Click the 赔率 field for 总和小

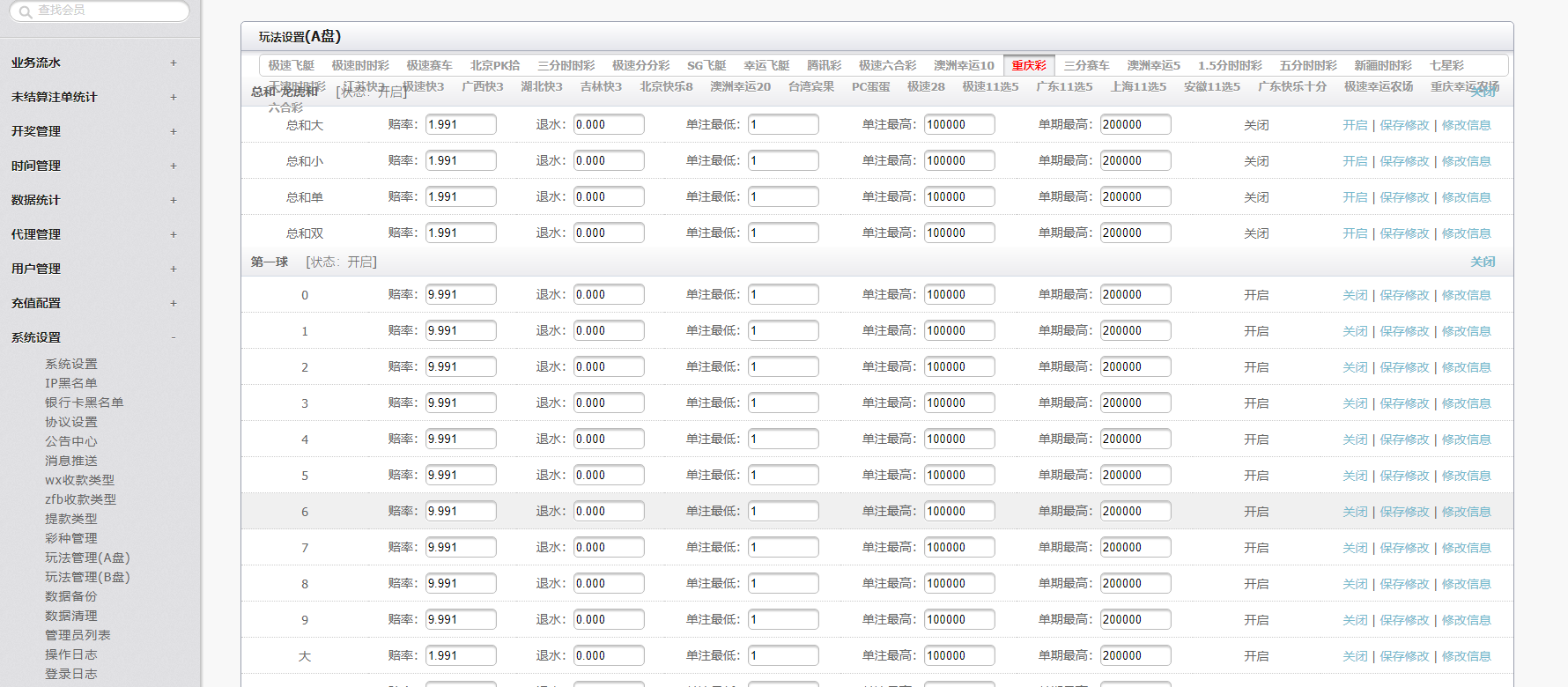pyautogui.click(x=461, y=161)
